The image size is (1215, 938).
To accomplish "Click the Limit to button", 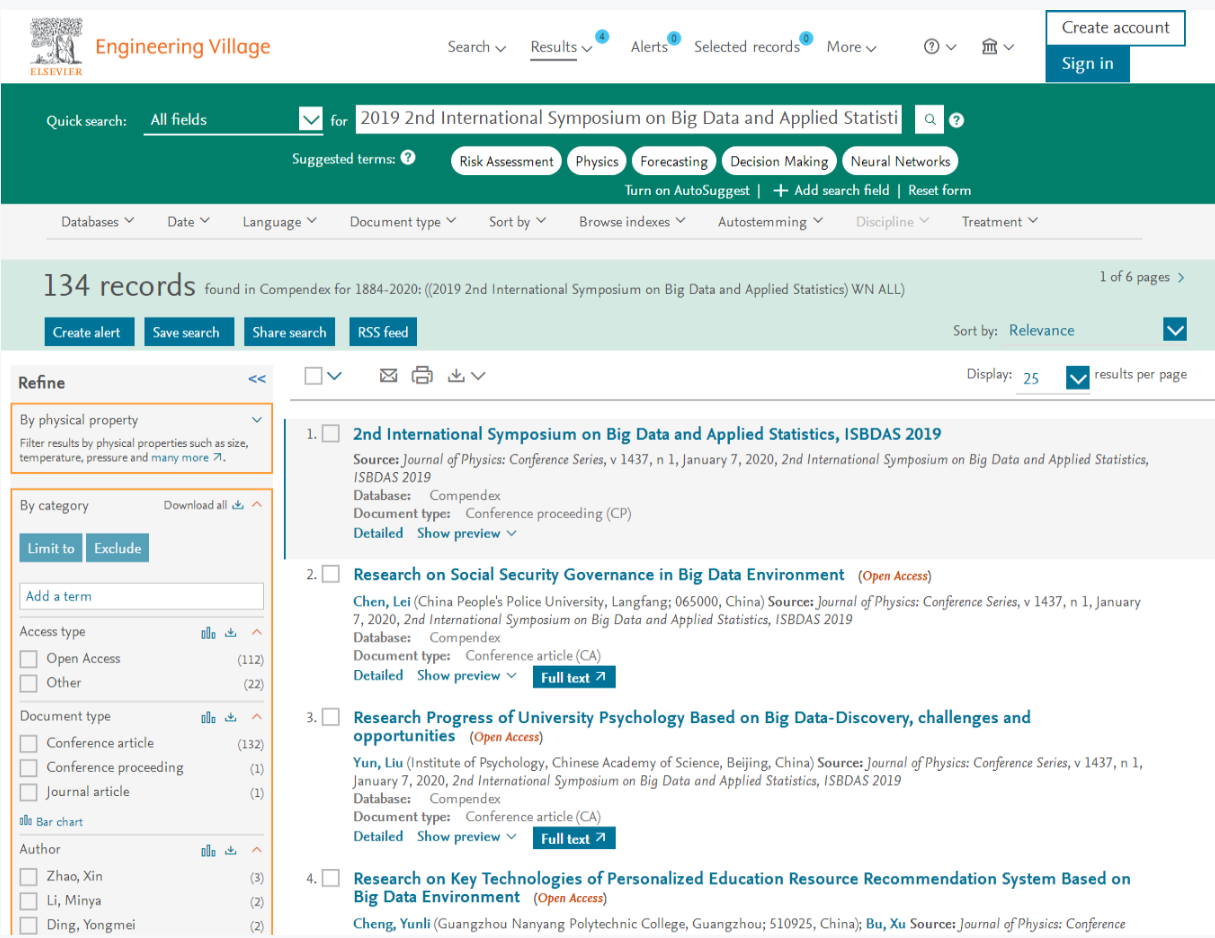I will [x=51, y=548].
